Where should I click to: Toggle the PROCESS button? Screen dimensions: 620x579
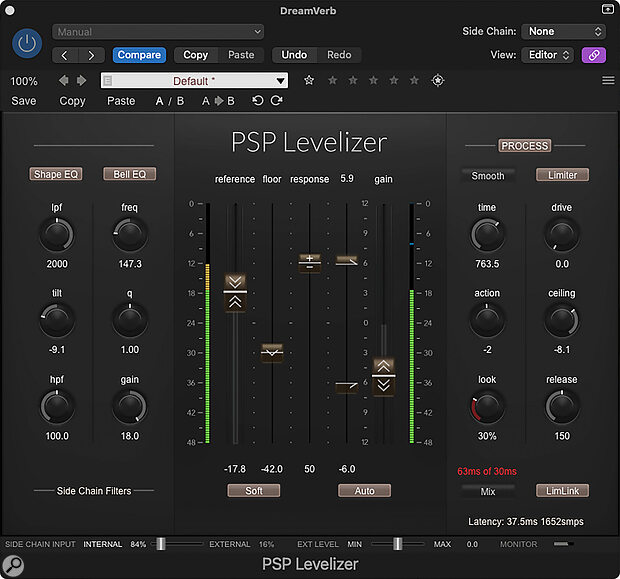524,146
